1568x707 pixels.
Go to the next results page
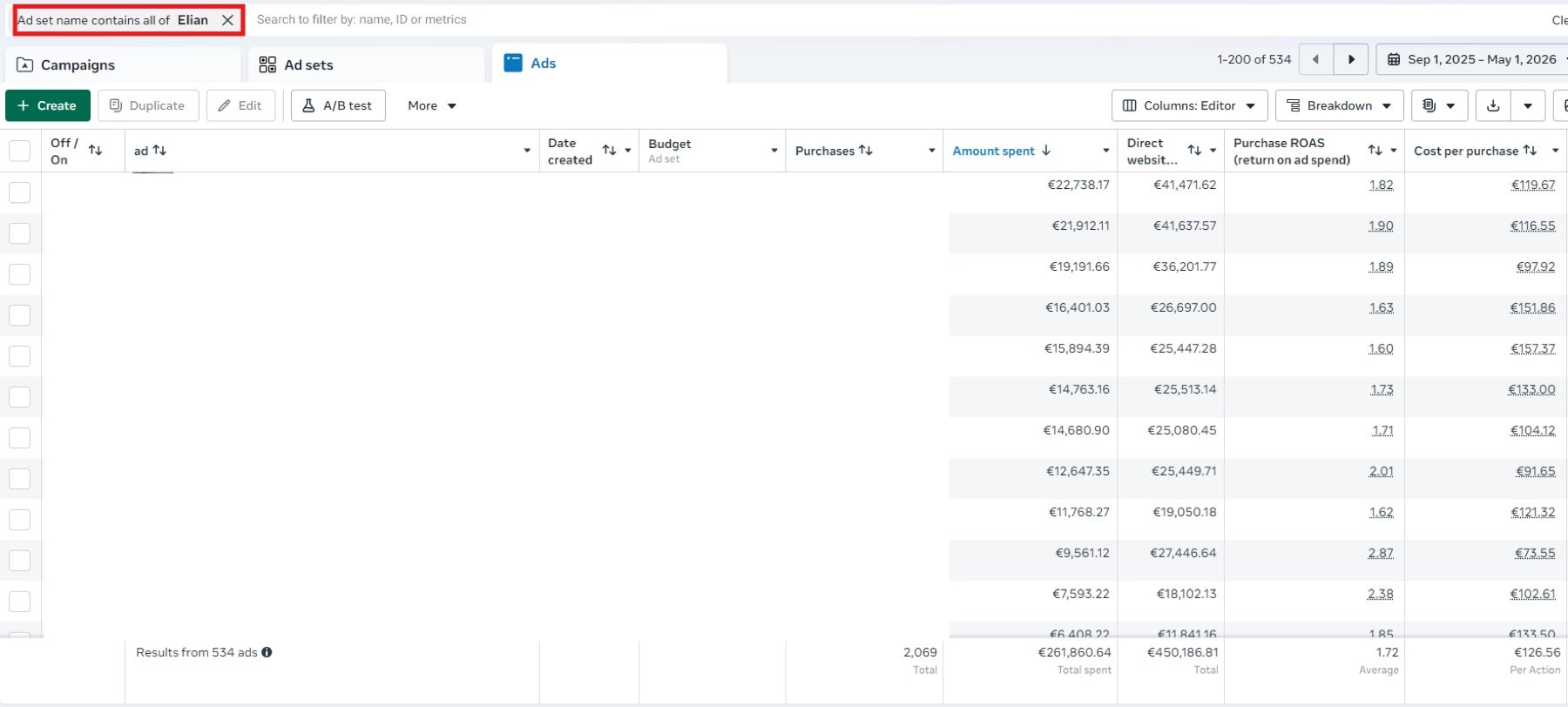pos(1351,59)
